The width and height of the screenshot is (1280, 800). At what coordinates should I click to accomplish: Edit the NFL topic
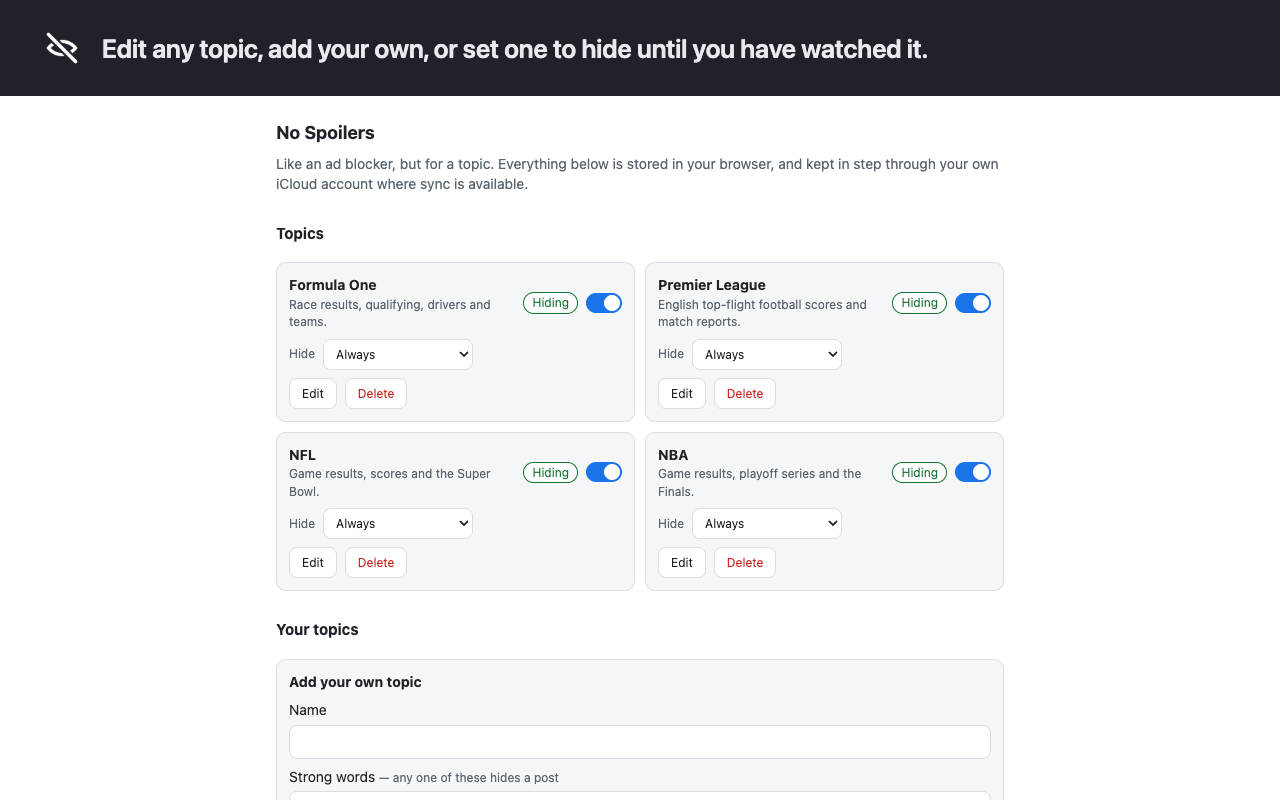point(313,562)
